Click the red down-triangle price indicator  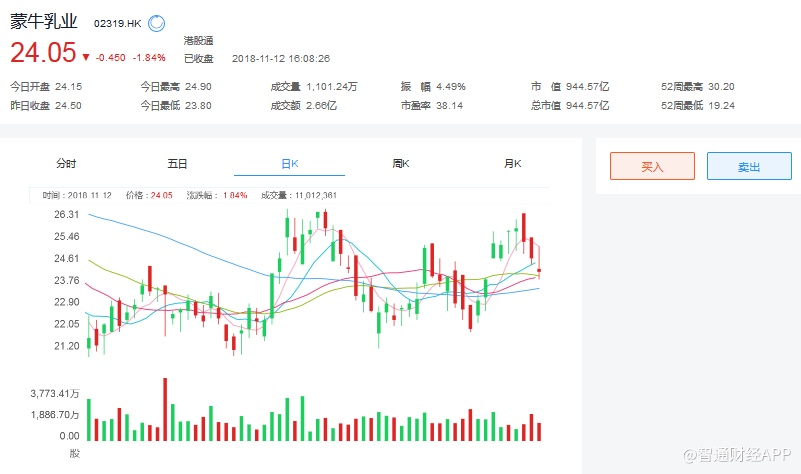point(86,57)
